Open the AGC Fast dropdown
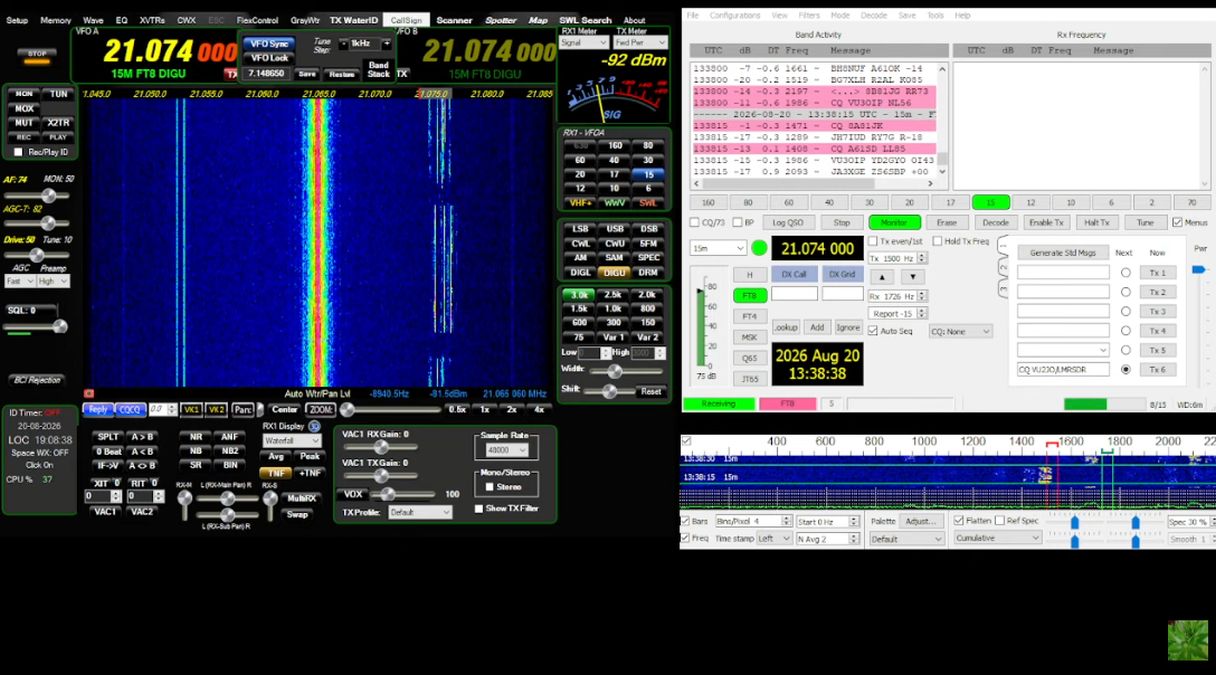 tap(19, 282)
